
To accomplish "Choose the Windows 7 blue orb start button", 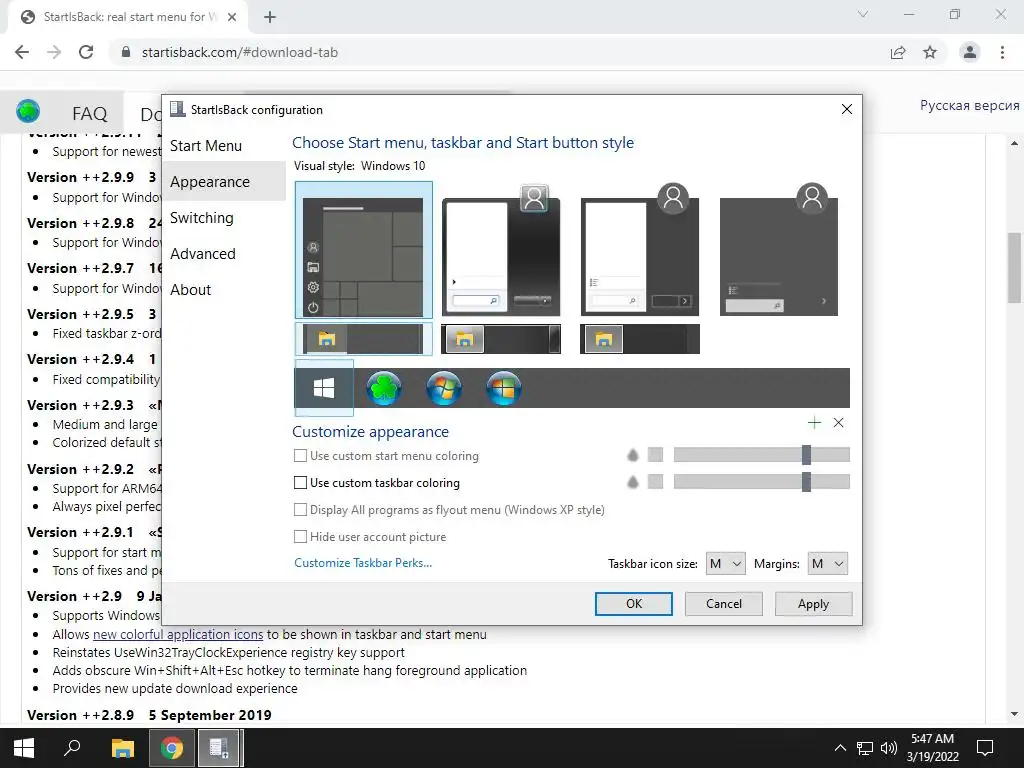I will [x=444, y=388].
